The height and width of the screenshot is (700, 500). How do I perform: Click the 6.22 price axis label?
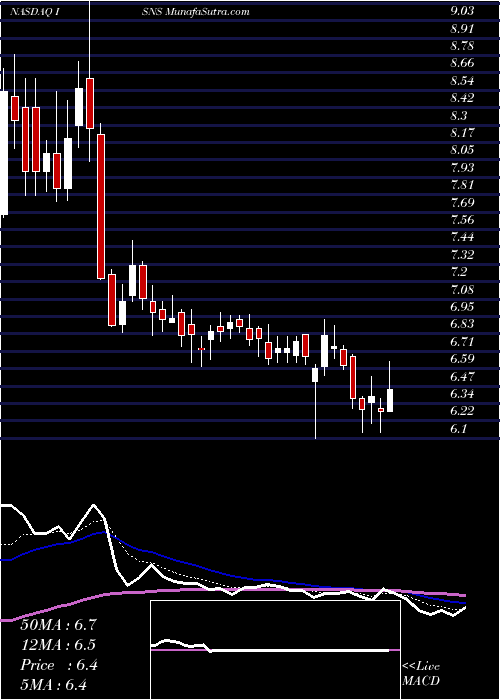(x=462, y=412)
